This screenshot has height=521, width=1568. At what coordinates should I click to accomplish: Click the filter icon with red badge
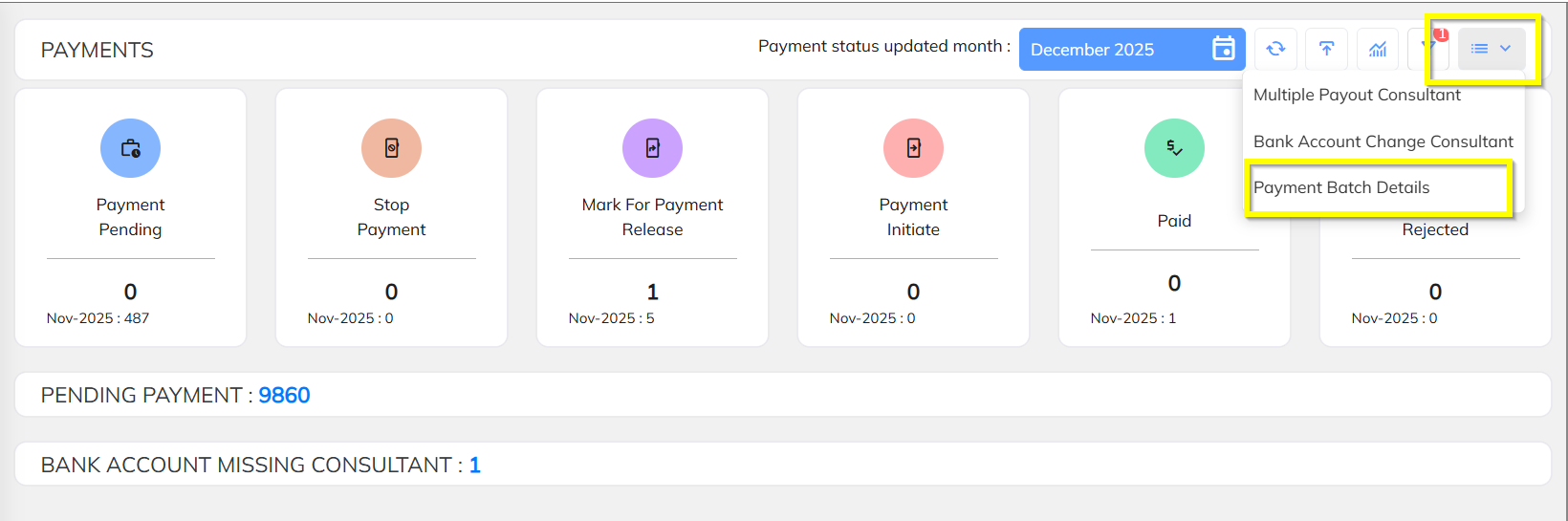point(1426,48)
